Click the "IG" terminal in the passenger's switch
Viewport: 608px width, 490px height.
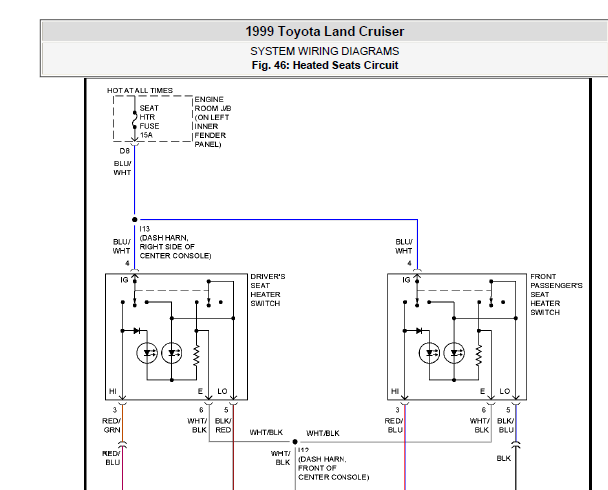click(x=406, y=280)
